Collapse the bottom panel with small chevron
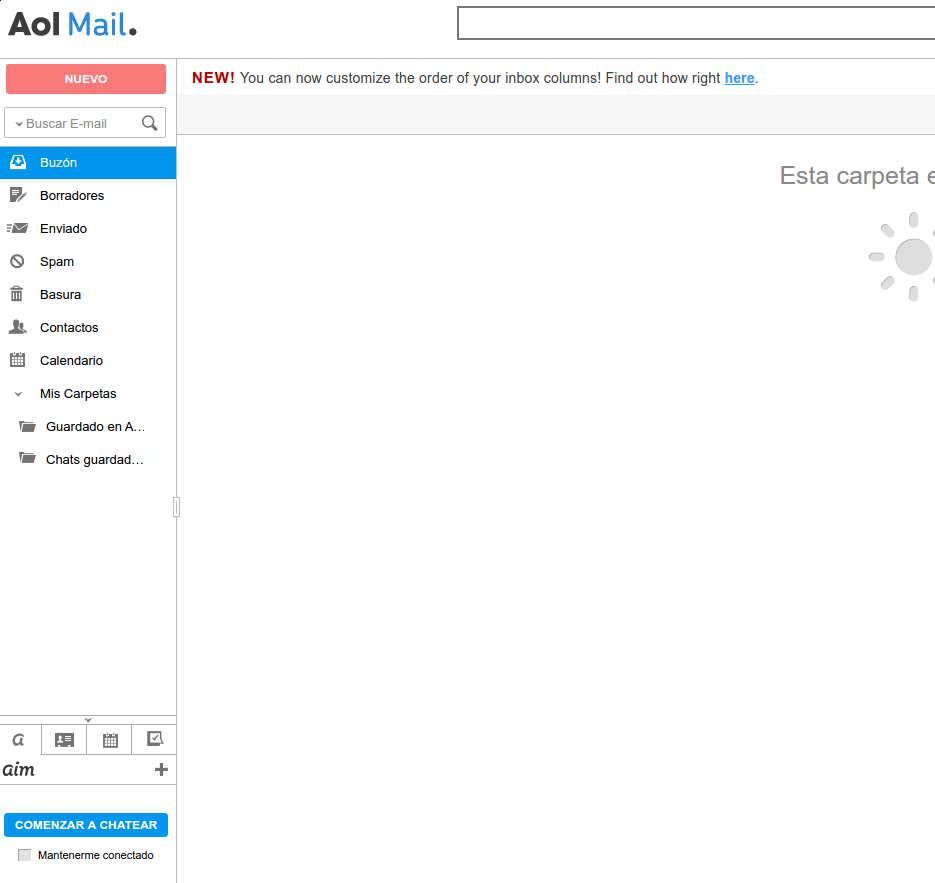Image resolution: width=935 pixels, height=883 pixels. tap(88, 720)
